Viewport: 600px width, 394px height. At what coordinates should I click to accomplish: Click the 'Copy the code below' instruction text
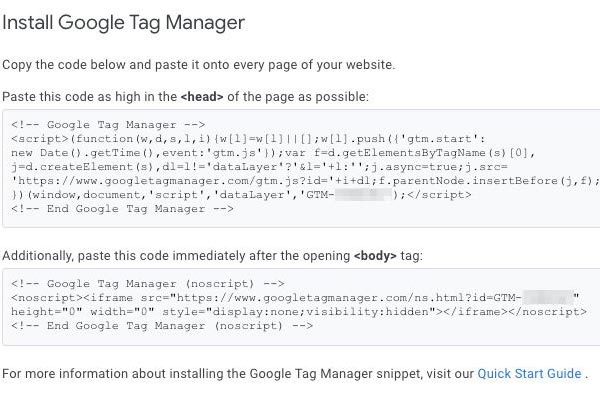click(x=199, y=65)
